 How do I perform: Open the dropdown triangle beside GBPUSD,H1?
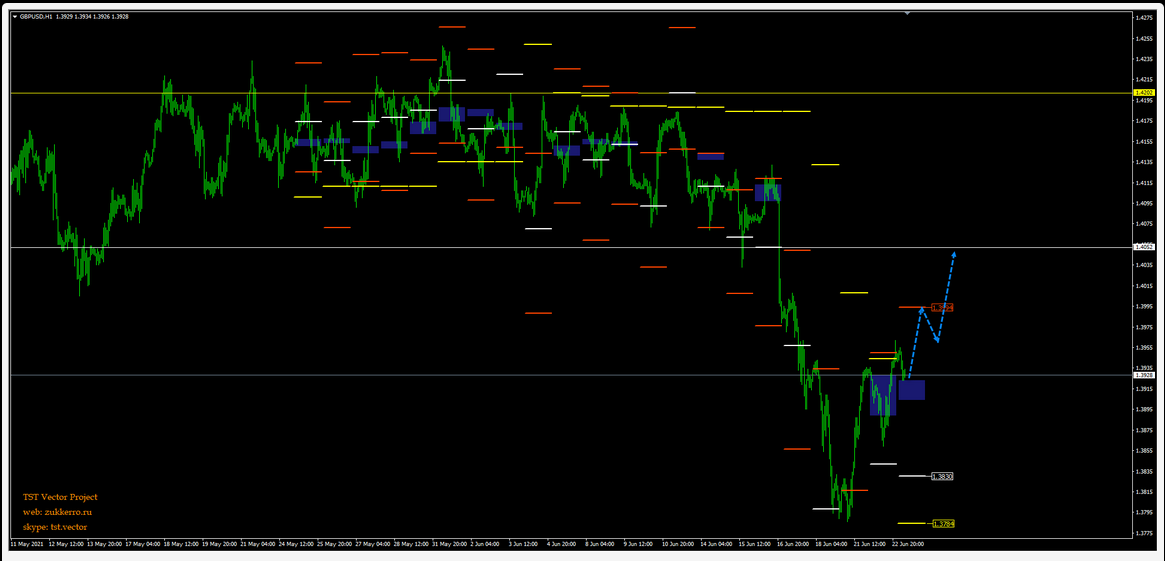click(x=15, y=17)
